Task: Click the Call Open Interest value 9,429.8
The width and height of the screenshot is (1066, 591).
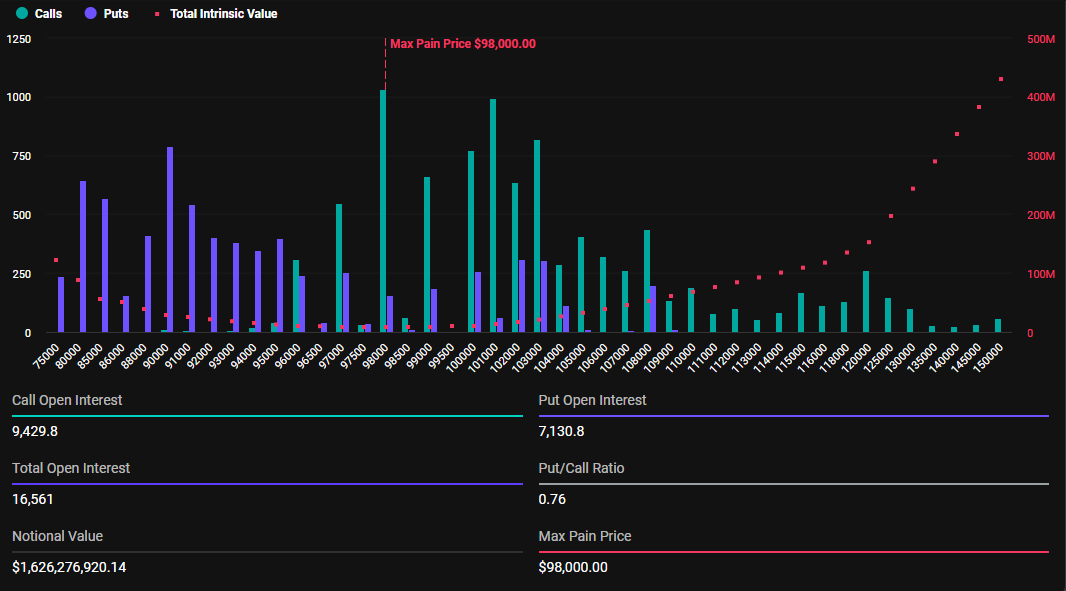Action: 35,431
